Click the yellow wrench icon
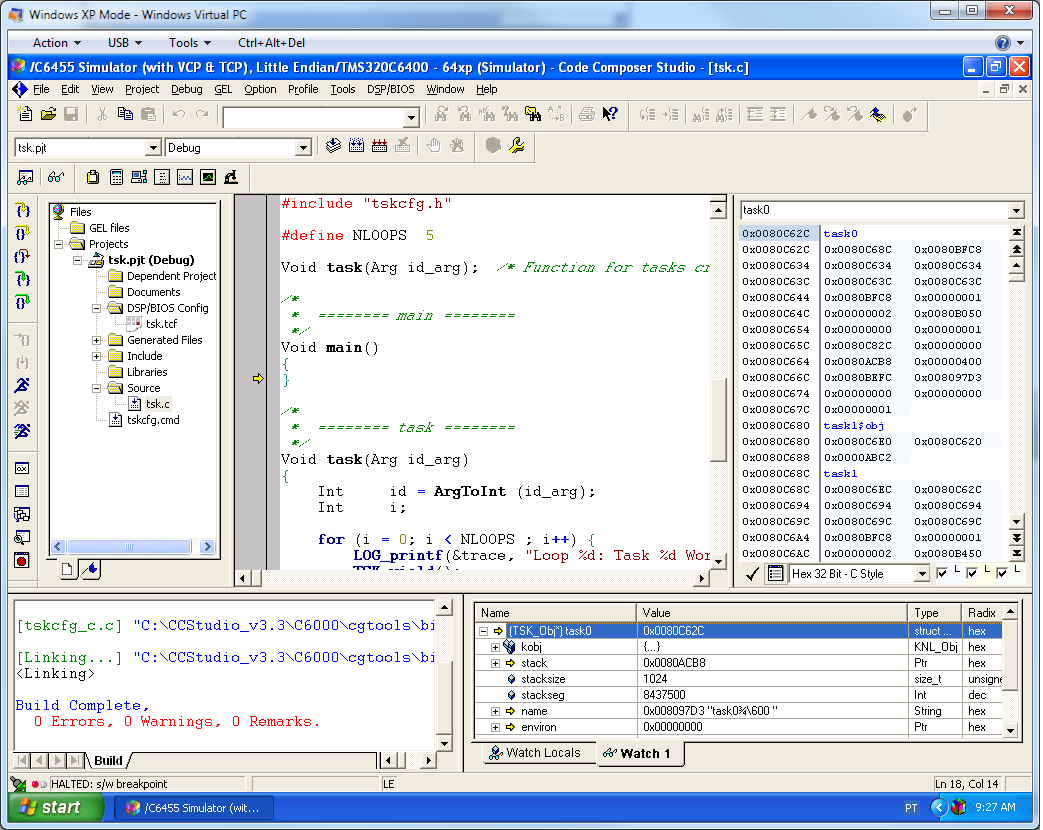 point(517,146)
